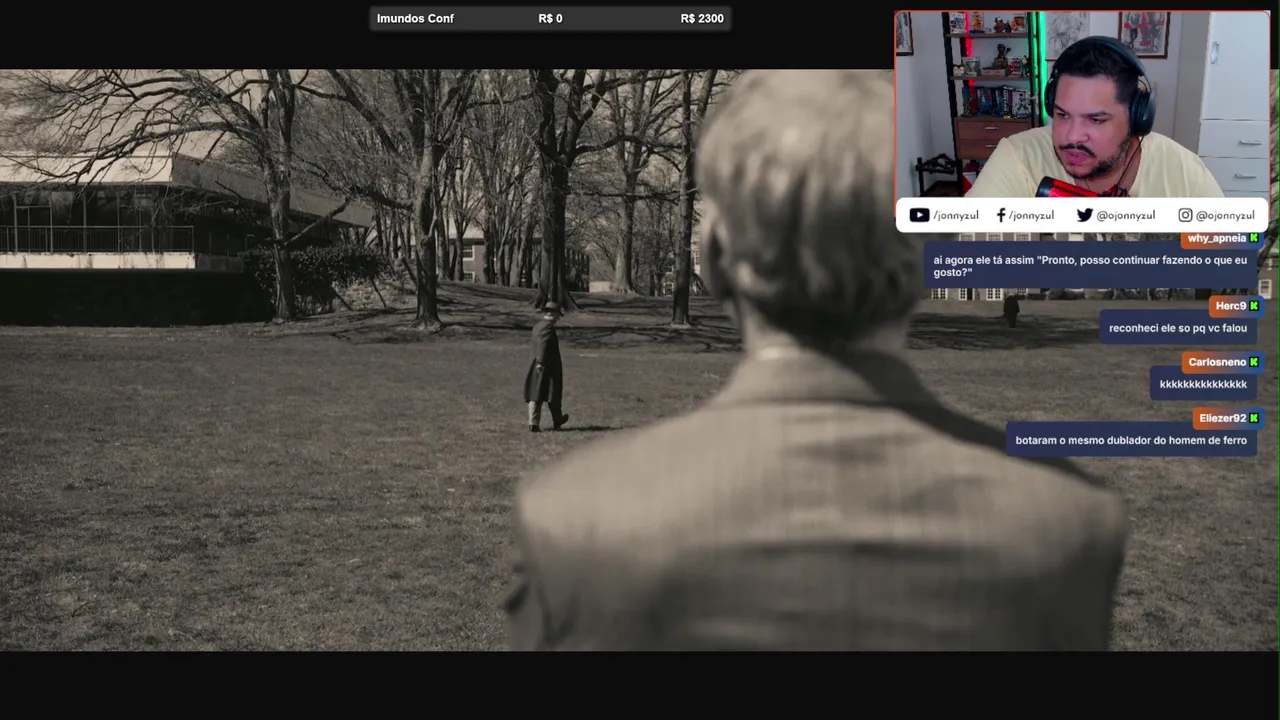Click the green badge beside Carlosneno
The image size is (1280, 720).
(1254, 362)
